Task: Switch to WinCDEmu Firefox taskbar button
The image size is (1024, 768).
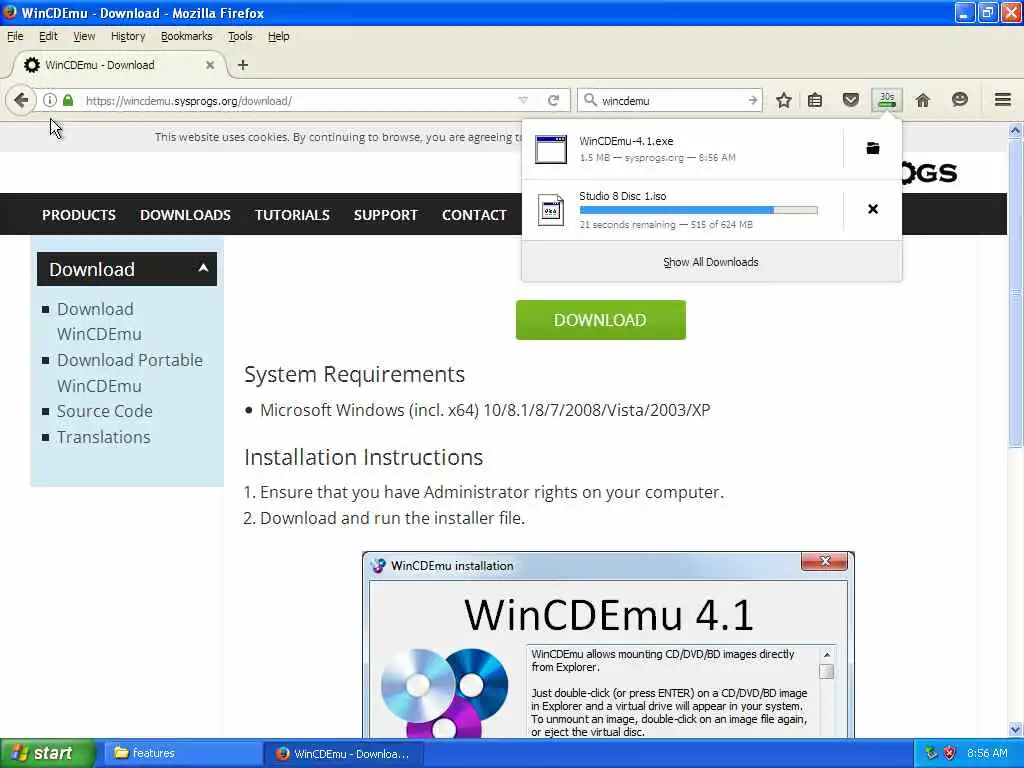Action: (345, 753)
